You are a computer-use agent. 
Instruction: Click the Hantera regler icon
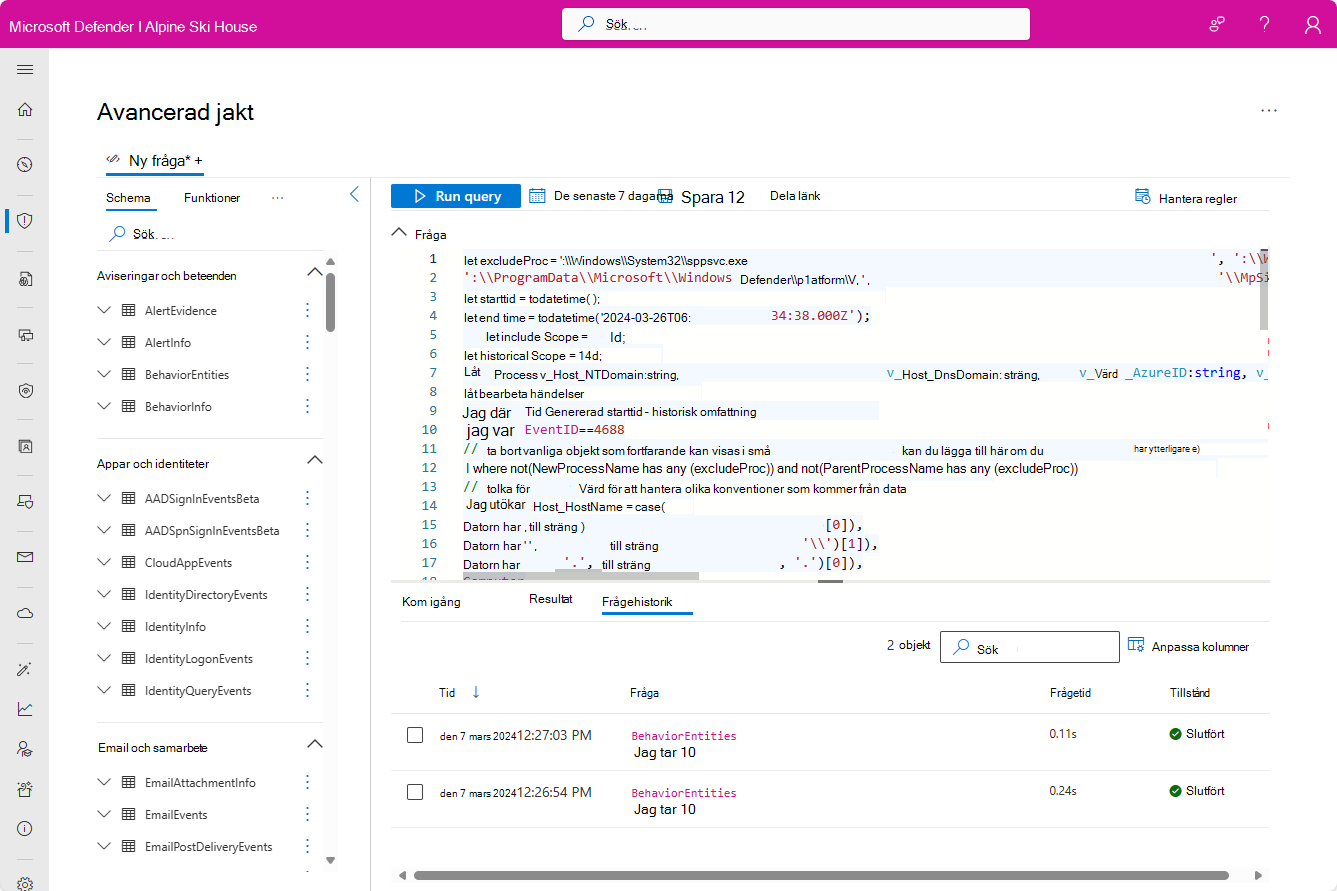pos(1142,196)
